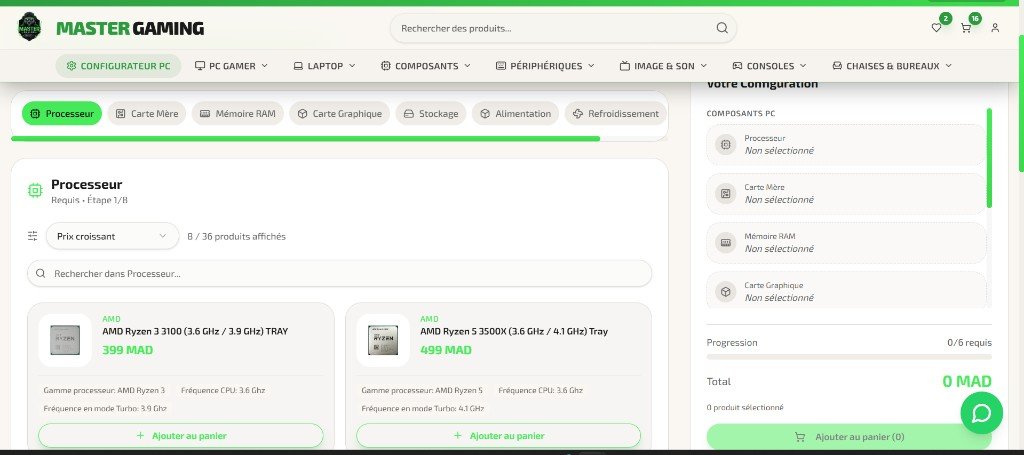Expand the PC Gamer menu chevron
The height and width of the screenshot is (455, 1024).
264,66
